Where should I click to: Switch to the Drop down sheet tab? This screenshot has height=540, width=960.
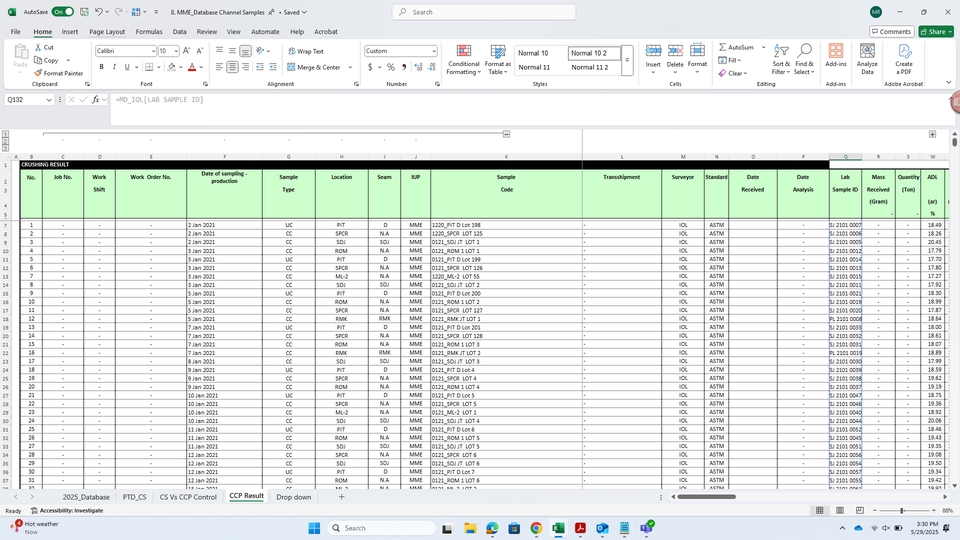[x=293, y=497]
